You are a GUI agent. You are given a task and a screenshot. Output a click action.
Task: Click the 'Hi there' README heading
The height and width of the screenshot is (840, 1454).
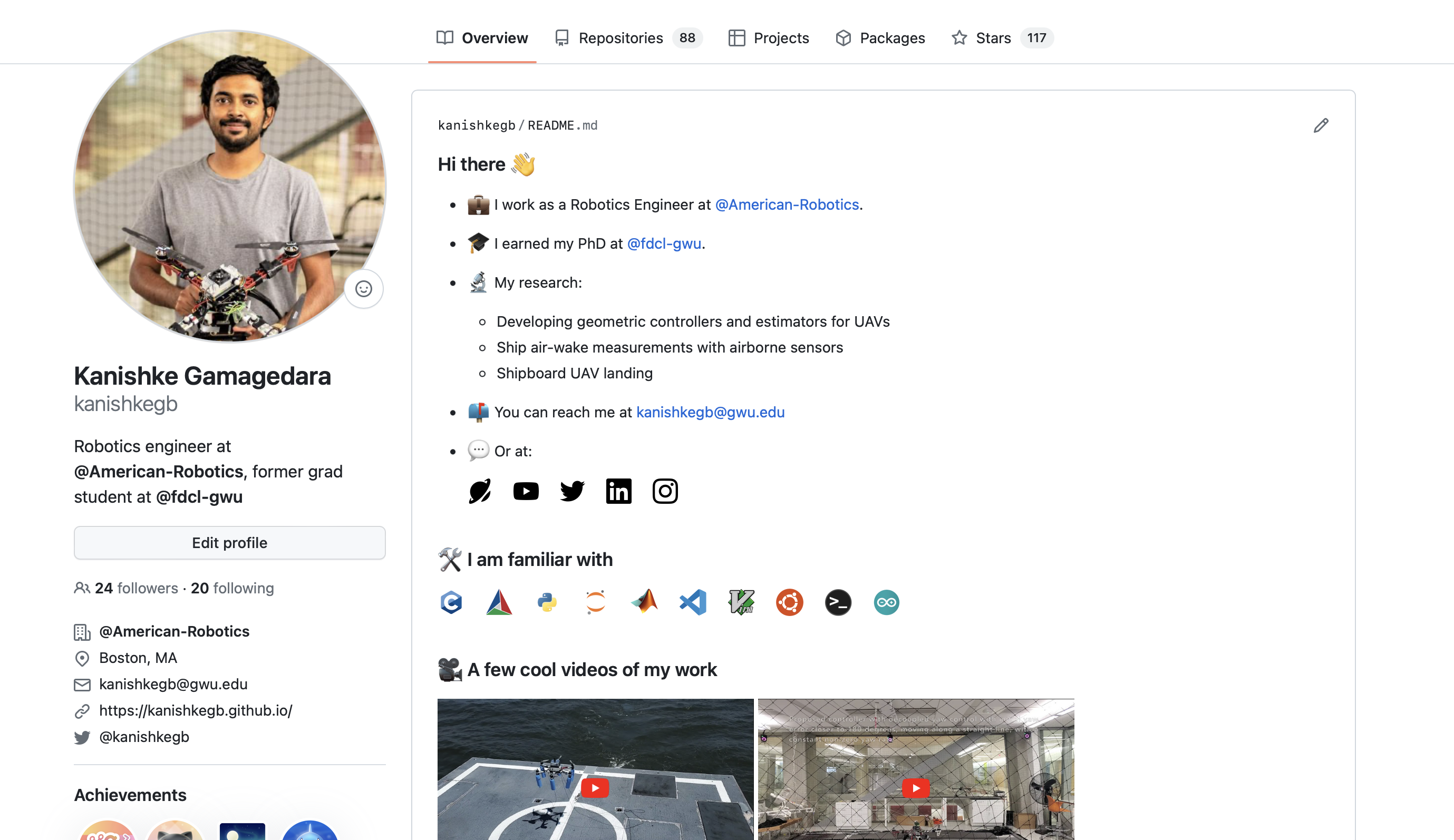pyautogui.click(x=487, y=164)
